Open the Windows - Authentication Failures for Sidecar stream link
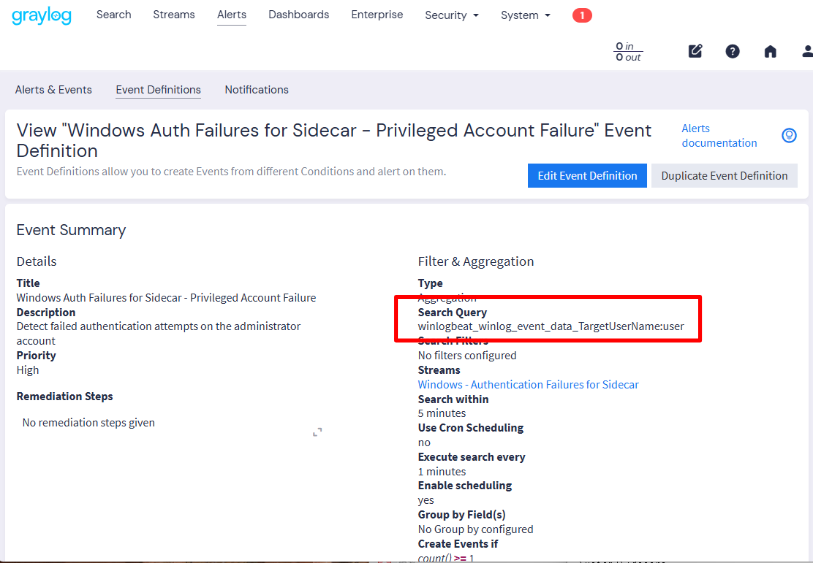 (528, 385)
